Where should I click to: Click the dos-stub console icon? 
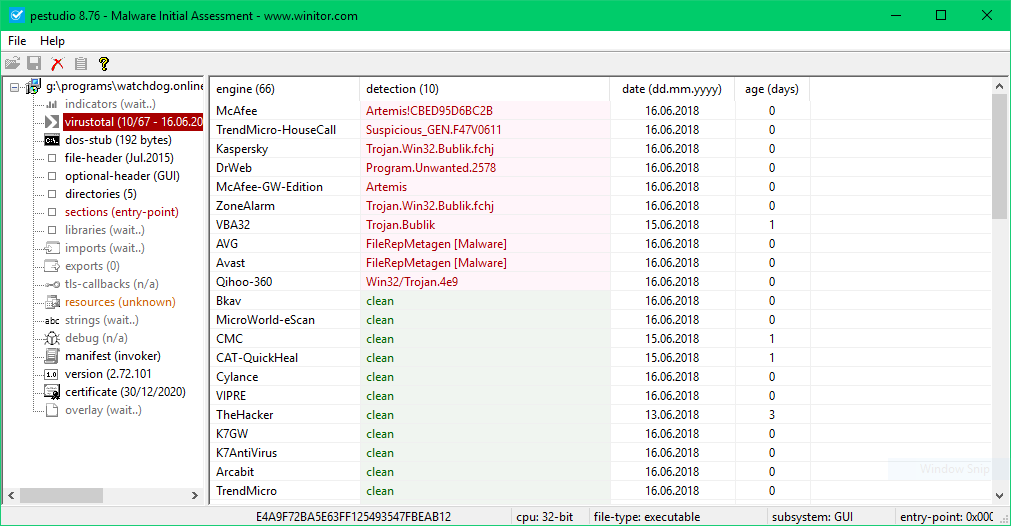[x=52, y=140]
